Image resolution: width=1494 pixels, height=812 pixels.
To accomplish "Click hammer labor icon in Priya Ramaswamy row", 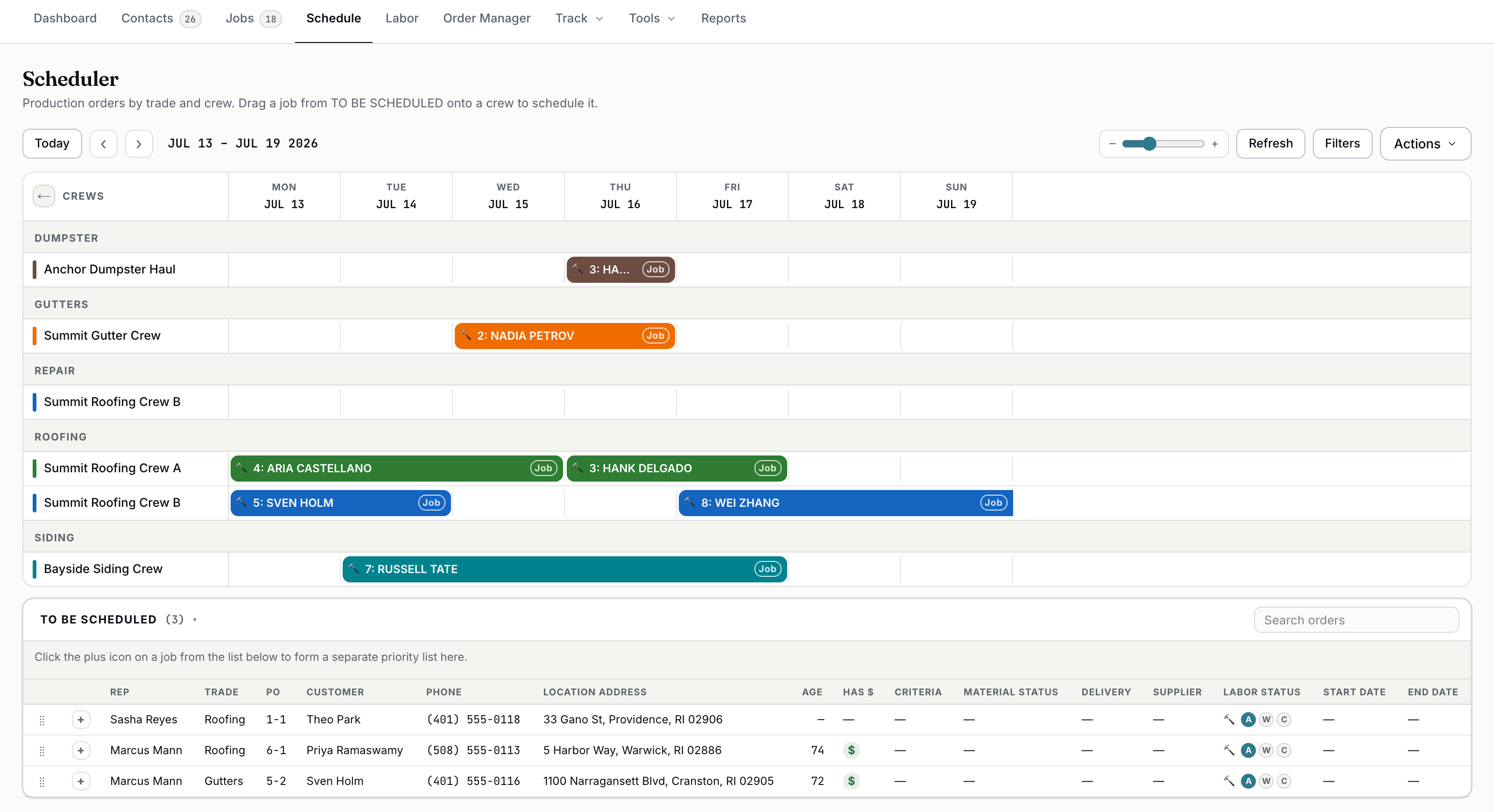I will click(1229, 750).
